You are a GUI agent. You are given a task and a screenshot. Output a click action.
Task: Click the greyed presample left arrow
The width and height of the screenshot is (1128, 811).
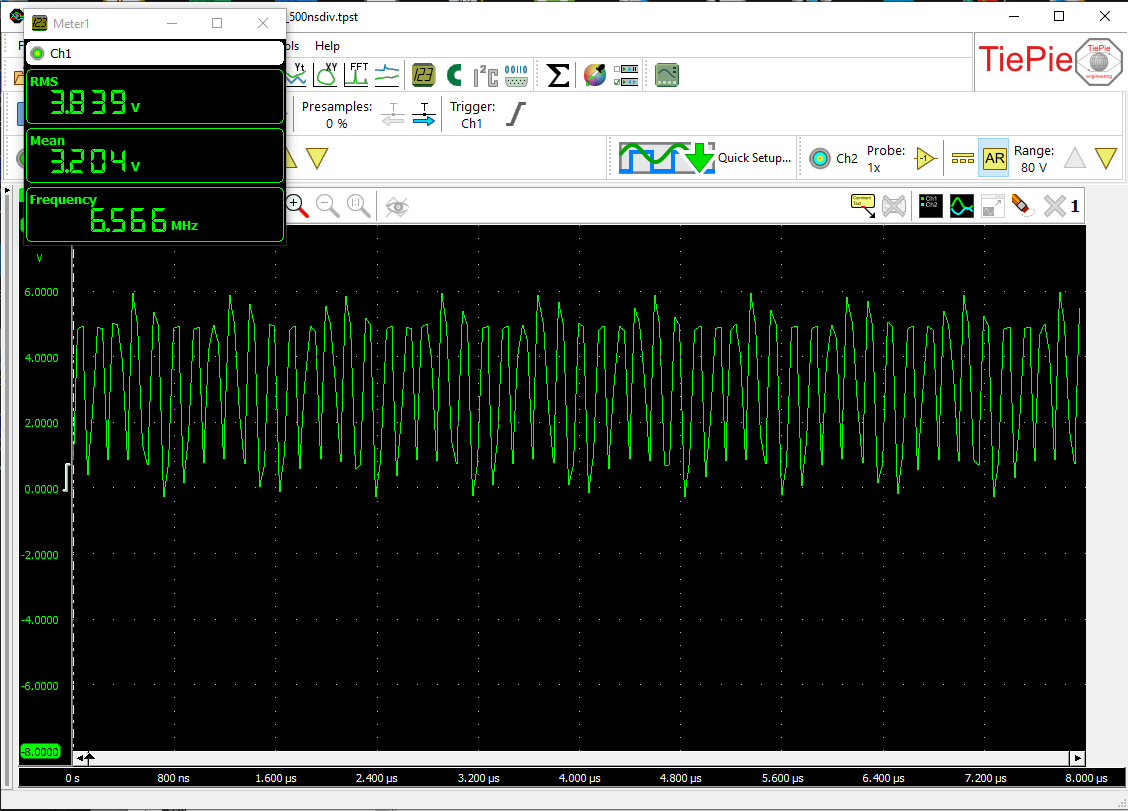[x=393, y=115]
